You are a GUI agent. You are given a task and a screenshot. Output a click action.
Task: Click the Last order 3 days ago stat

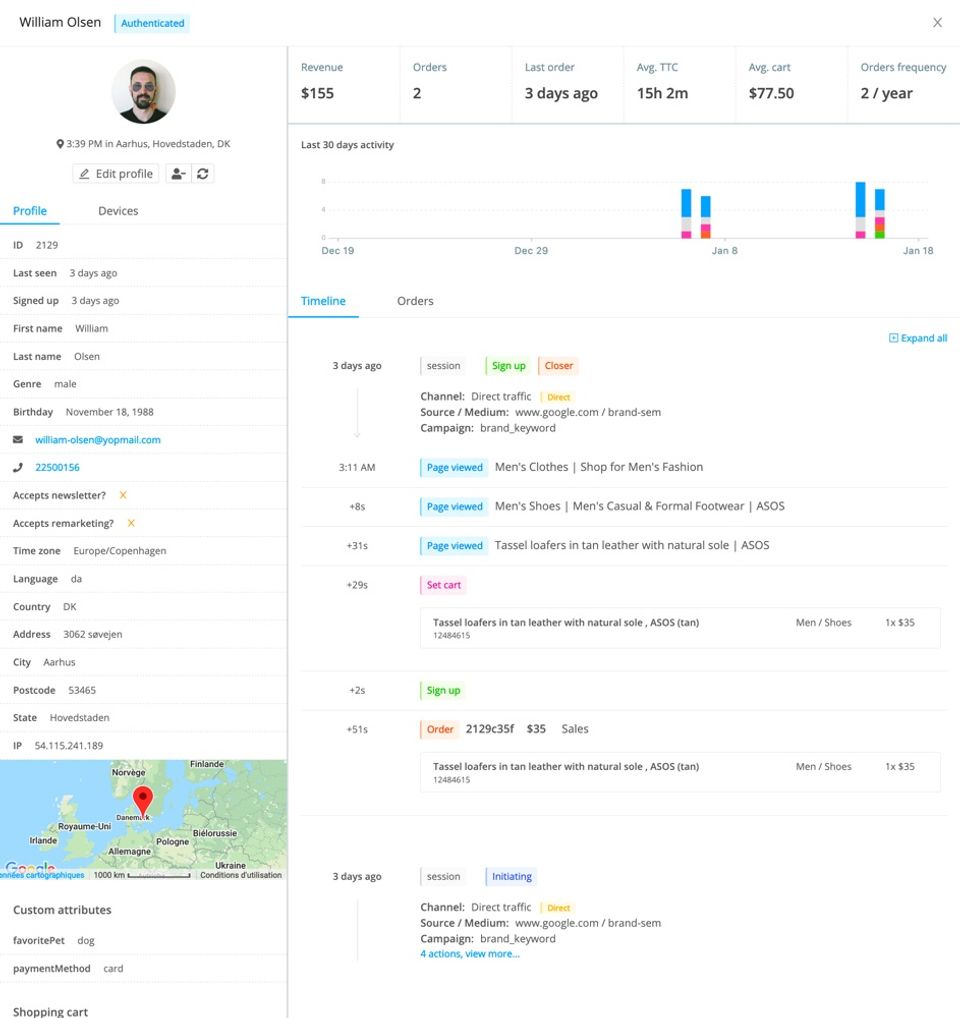point(567,84)
